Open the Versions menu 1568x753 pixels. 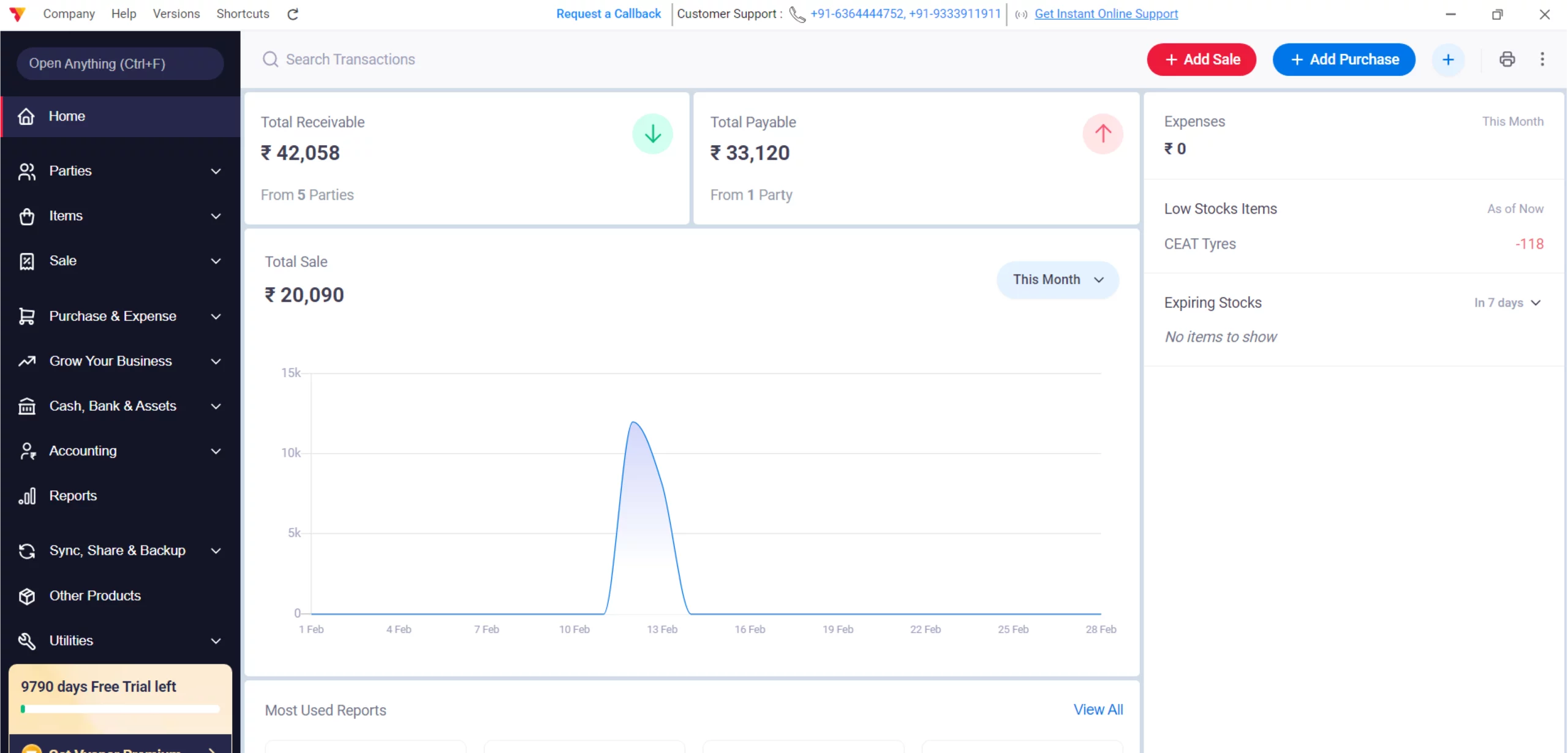point(176,13)
